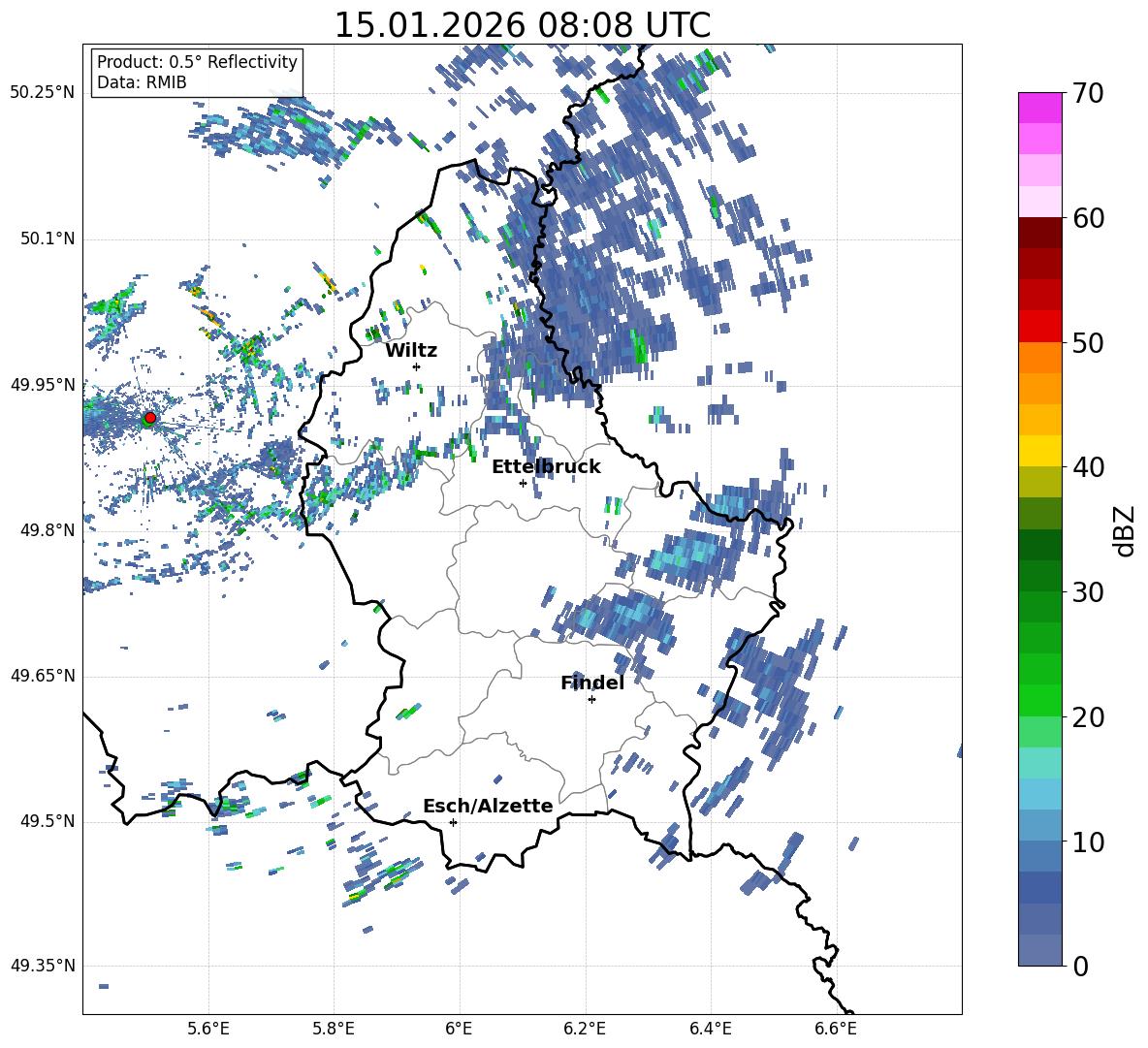This screenshot has height=1048, width=1148.
Task: Select the Ettelbruck city label
Action: tap(546, 467)
